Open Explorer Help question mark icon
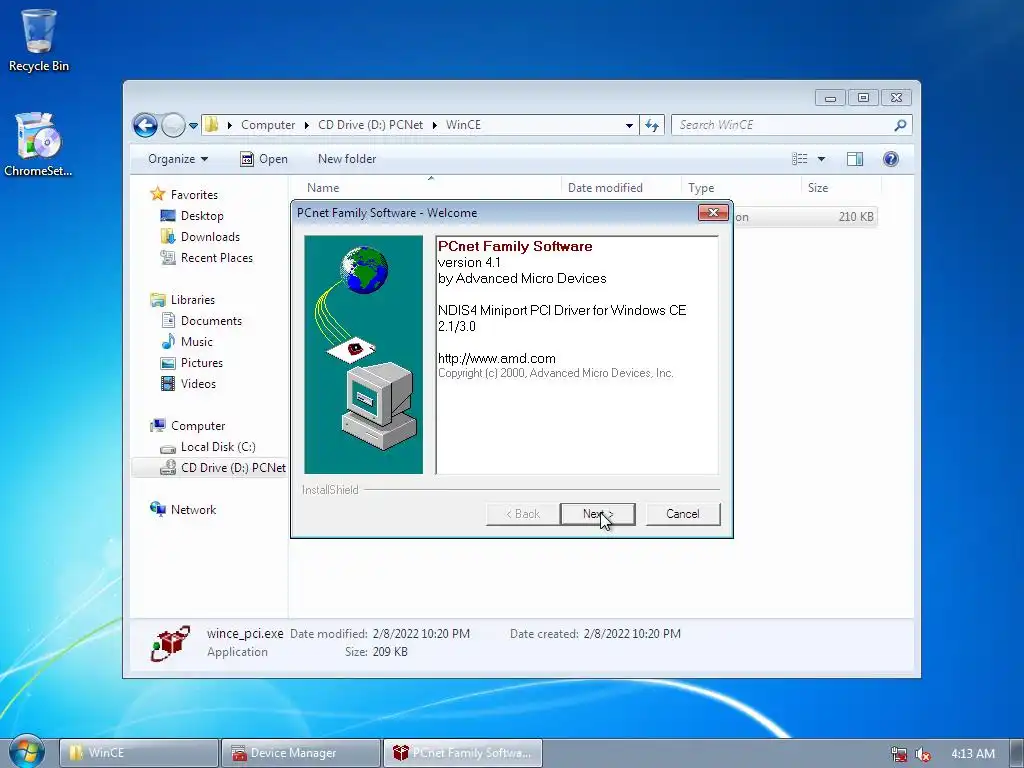This screenshot has width=1024, height=768. click(x=891, y=159)
